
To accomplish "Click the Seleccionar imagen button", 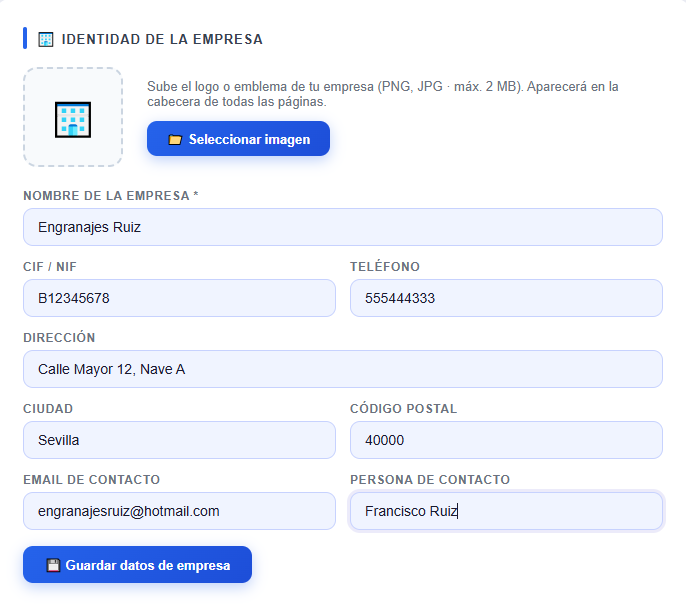I will coord(238,139).
